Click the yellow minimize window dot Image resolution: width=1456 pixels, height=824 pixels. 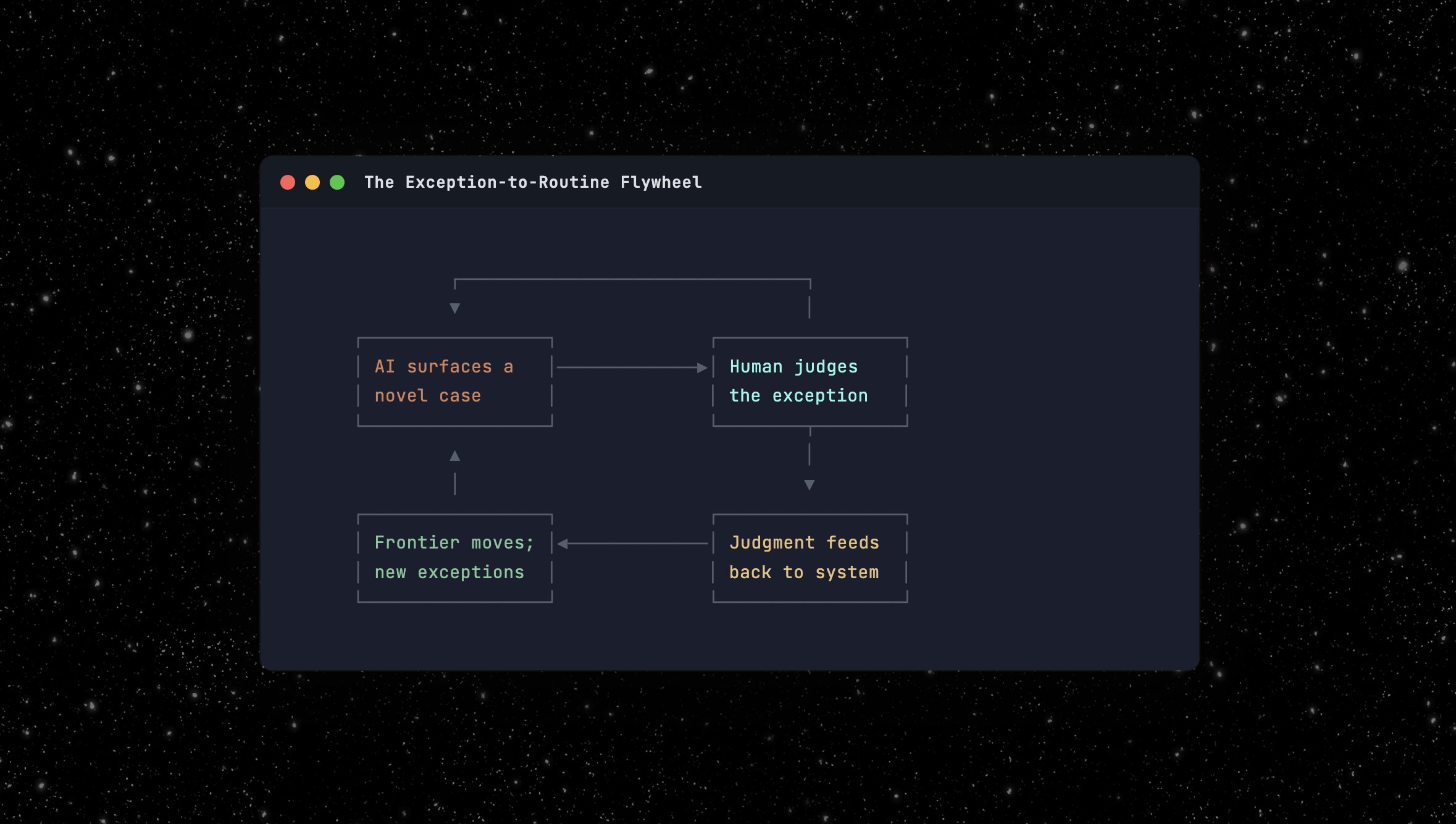click(312, 182)
